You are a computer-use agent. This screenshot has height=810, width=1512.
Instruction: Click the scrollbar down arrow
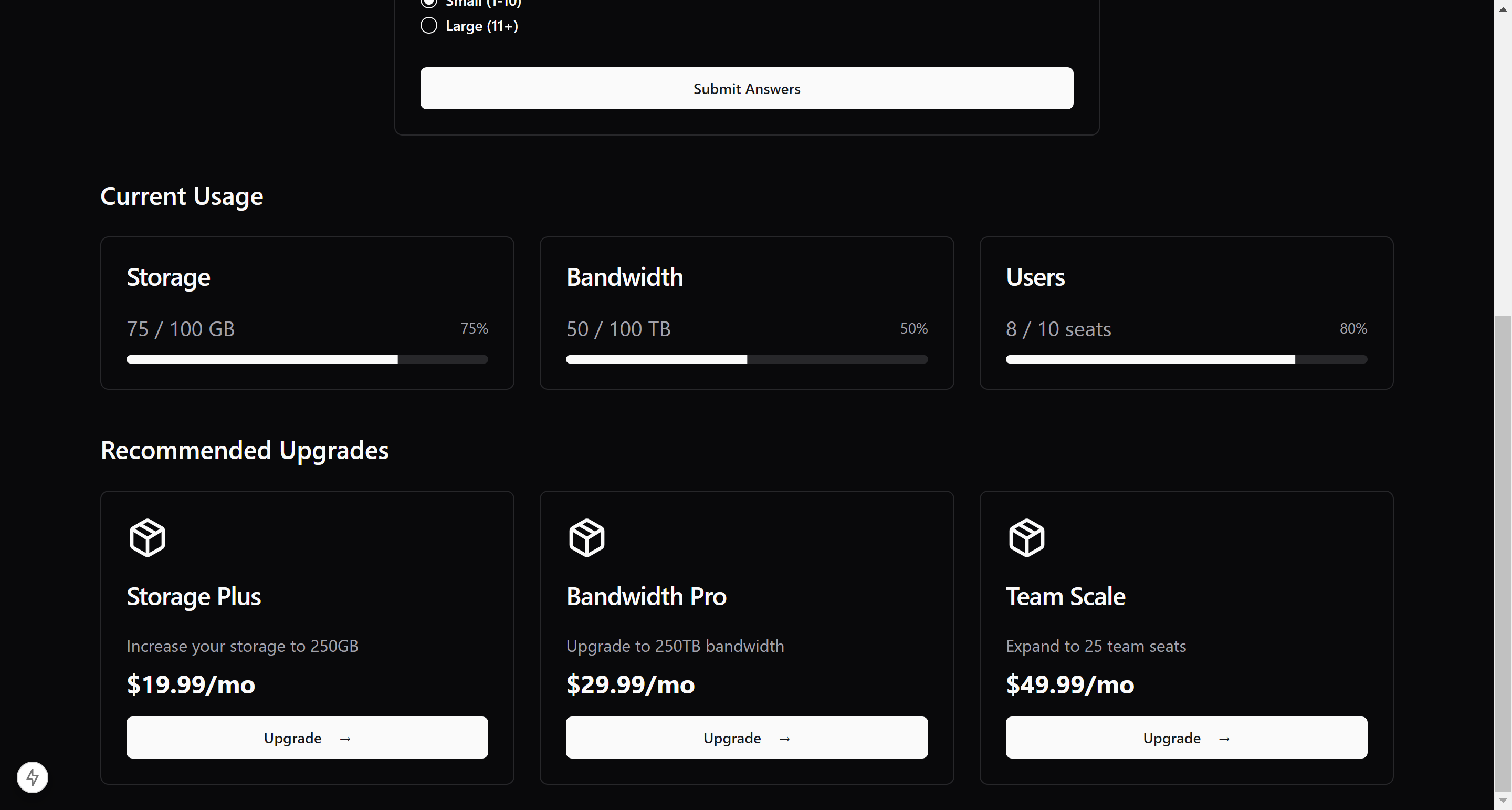tap(1503, 801)
